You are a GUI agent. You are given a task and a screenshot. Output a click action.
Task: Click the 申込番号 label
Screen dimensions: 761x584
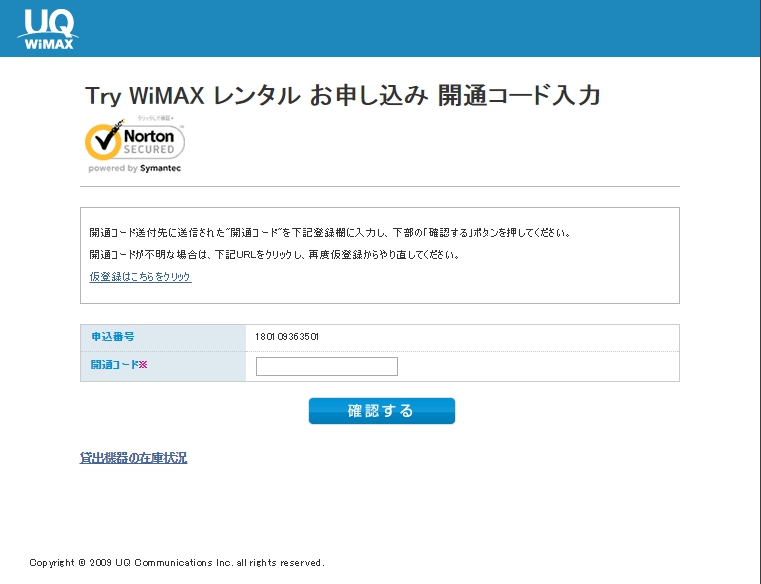pyautogui.click(x=113, y=336)
